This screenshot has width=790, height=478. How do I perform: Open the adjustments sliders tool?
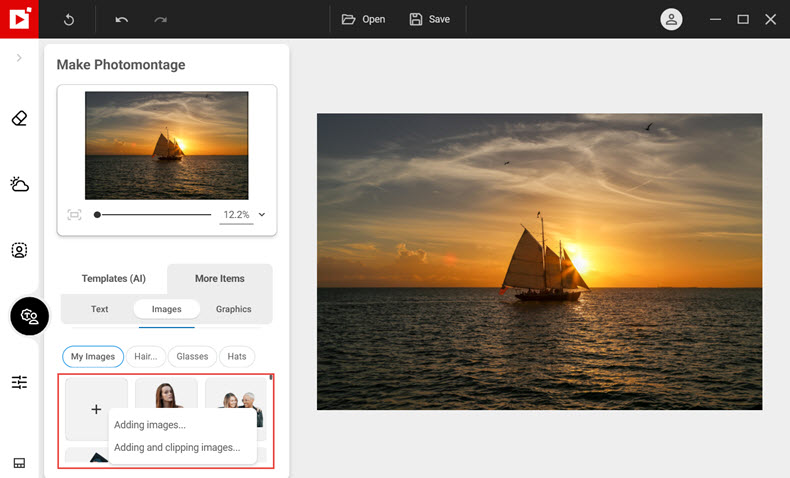coord(19,382)
